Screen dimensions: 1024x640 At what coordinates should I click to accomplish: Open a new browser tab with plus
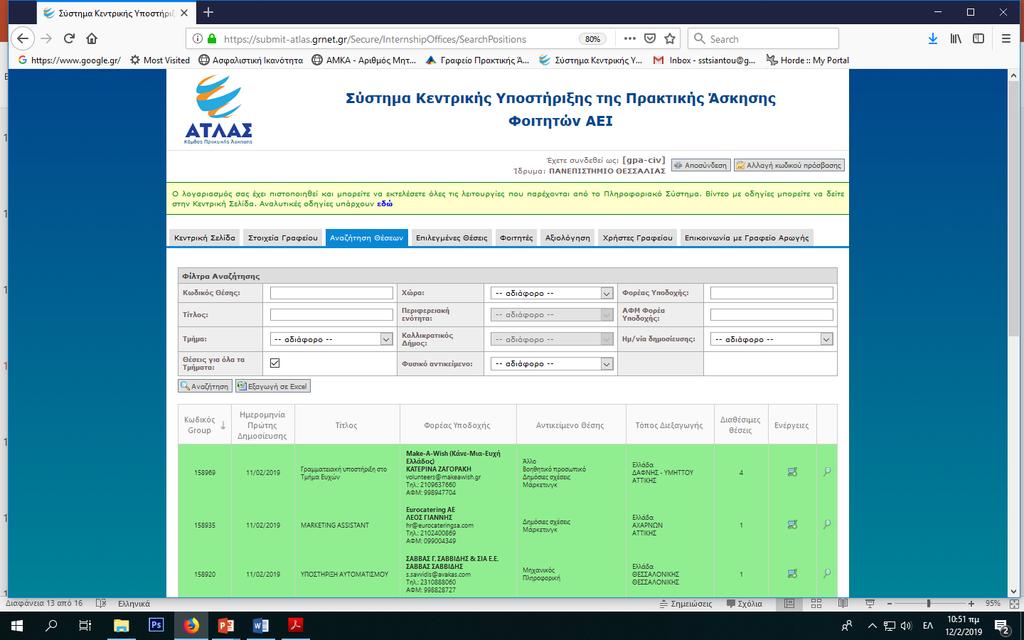click(x=208, y=12)
